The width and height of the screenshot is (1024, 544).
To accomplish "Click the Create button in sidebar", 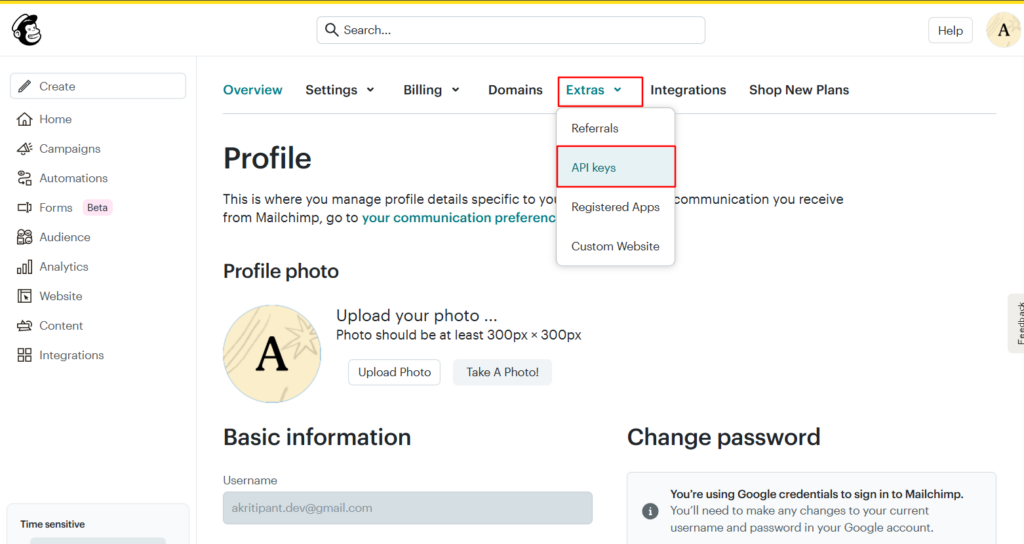I will point(98,86).
